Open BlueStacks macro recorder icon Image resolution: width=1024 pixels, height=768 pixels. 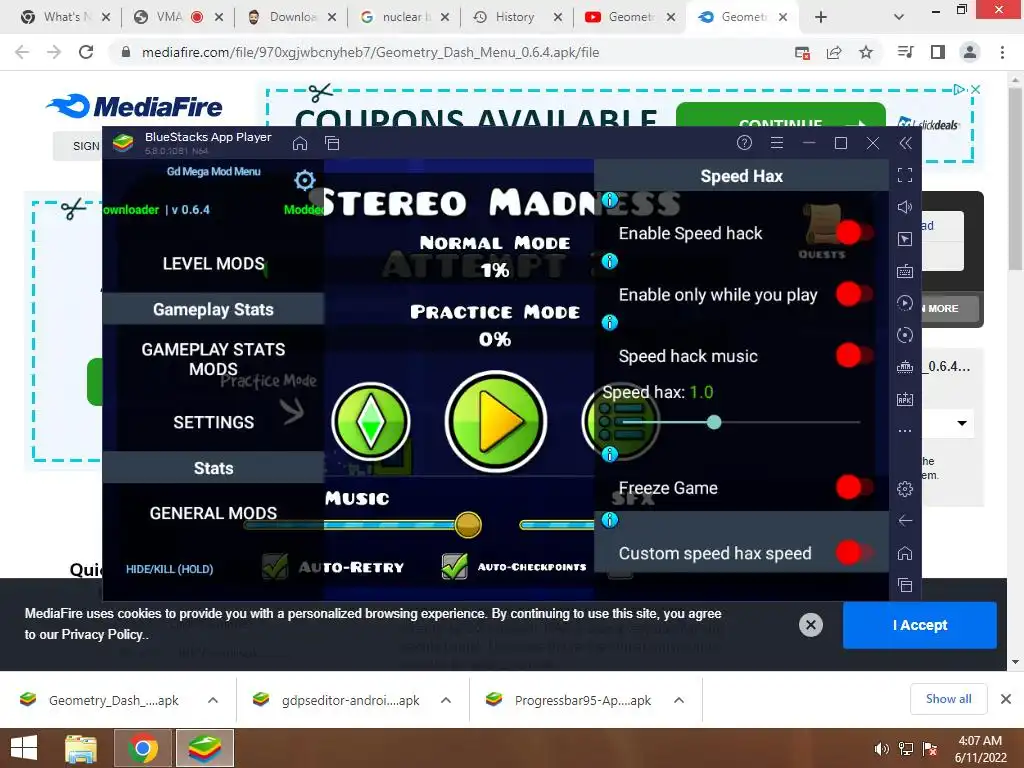pos(905,303)
